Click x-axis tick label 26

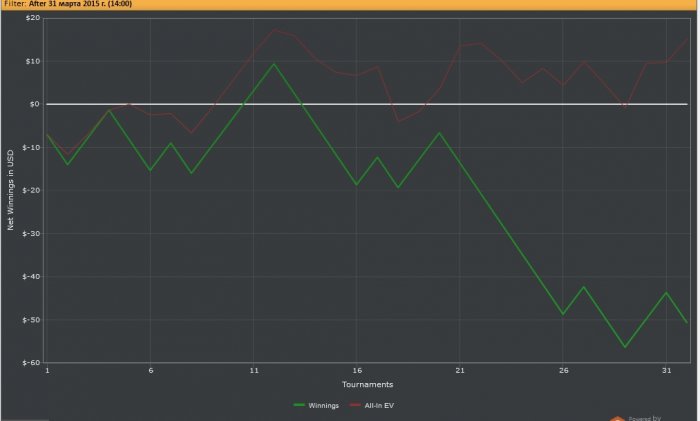pyautogui.click(x=563, y=371)
